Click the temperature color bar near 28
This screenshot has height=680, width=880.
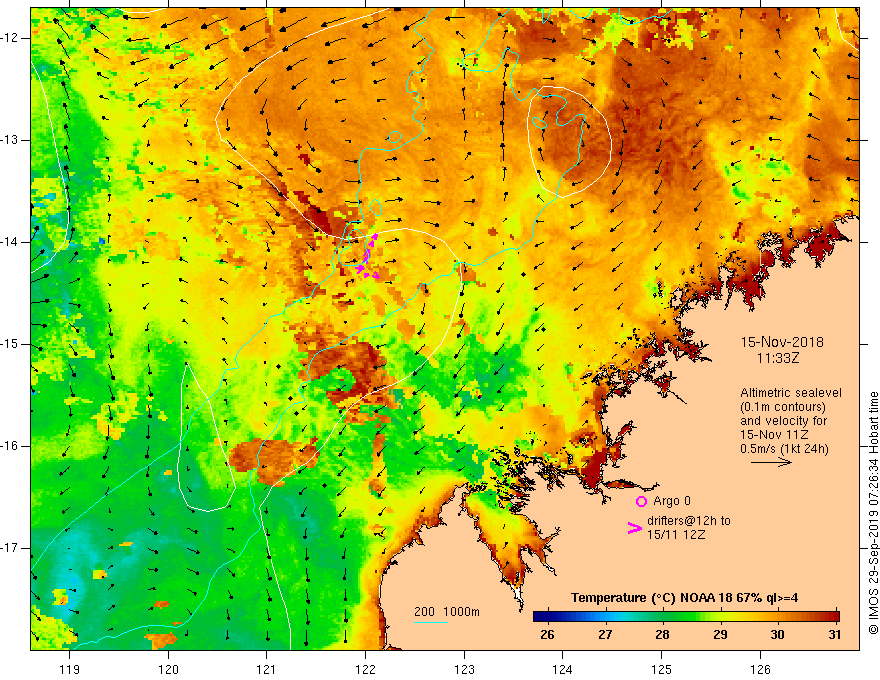click(x=662, y=617)
